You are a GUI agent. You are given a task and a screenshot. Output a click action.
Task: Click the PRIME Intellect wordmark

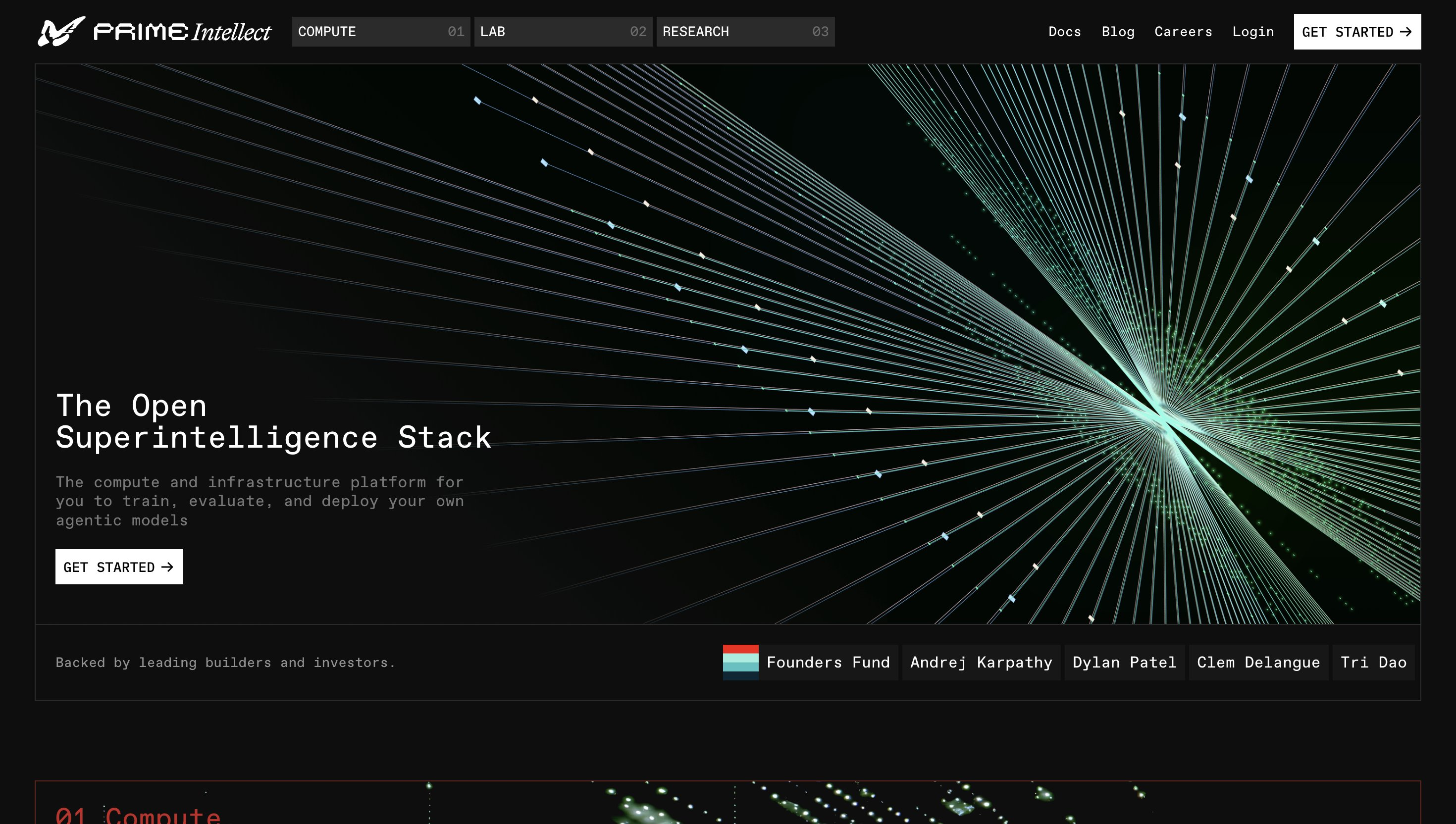point(182,32)
